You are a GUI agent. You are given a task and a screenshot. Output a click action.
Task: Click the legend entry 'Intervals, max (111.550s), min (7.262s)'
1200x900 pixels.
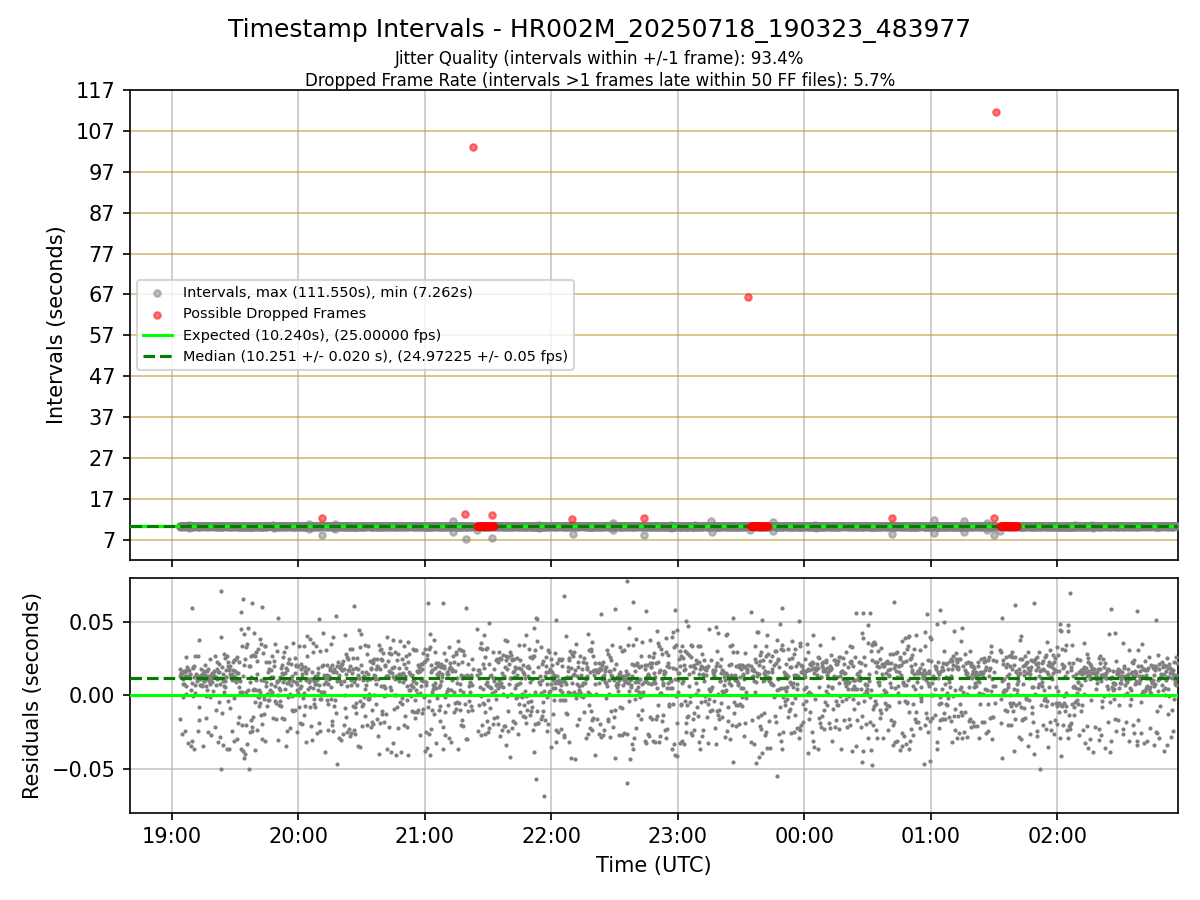[x=328, y=292]
